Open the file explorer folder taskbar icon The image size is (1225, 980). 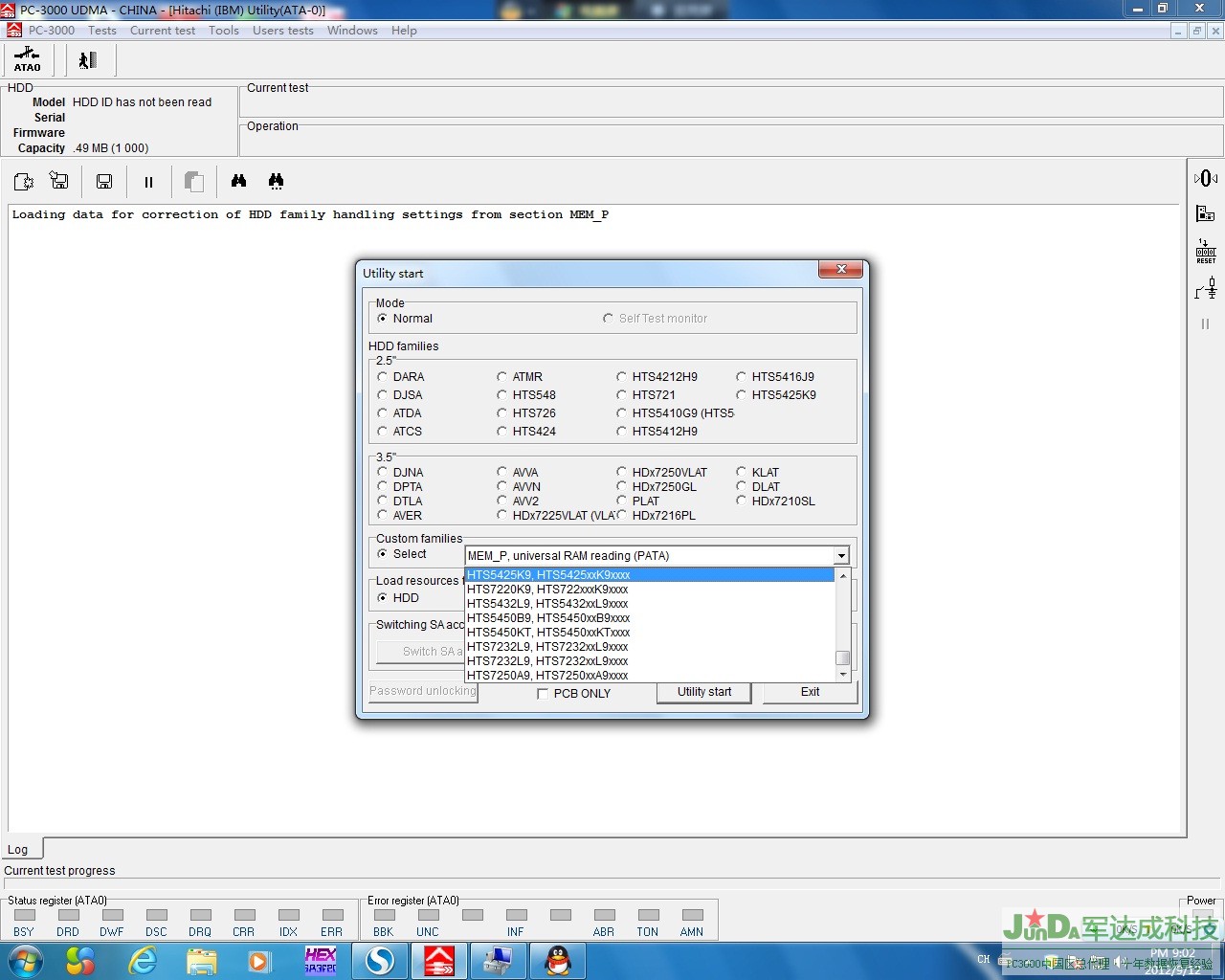click(x=201, y=961)
